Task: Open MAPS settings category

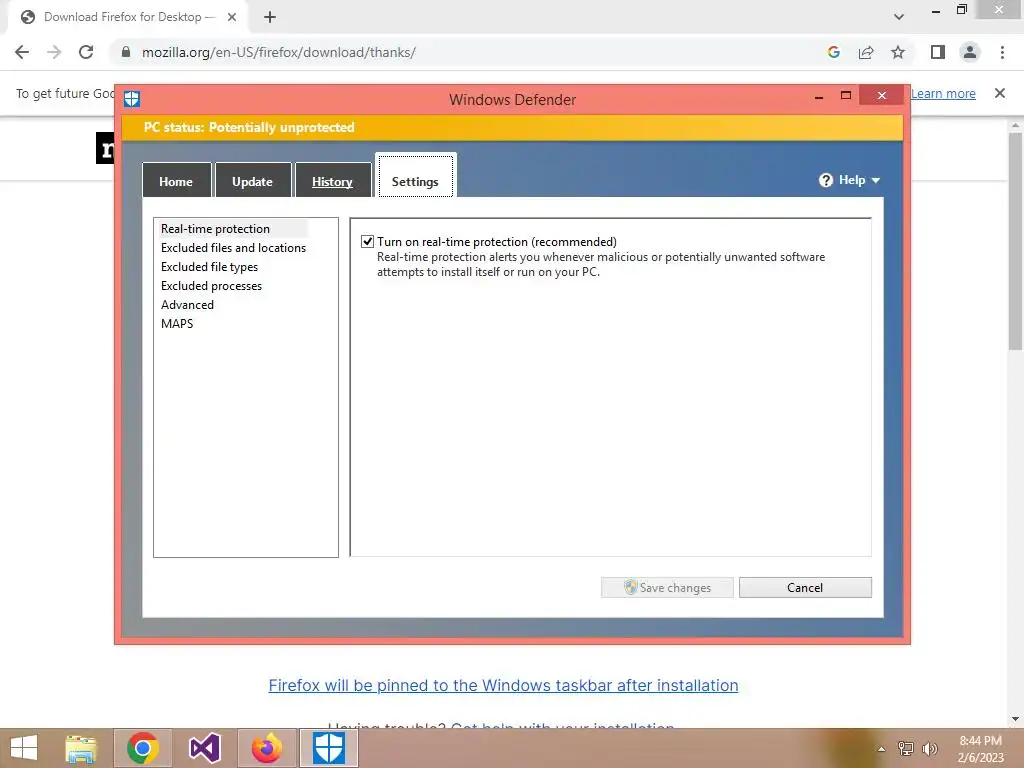Action: (177, 323)
